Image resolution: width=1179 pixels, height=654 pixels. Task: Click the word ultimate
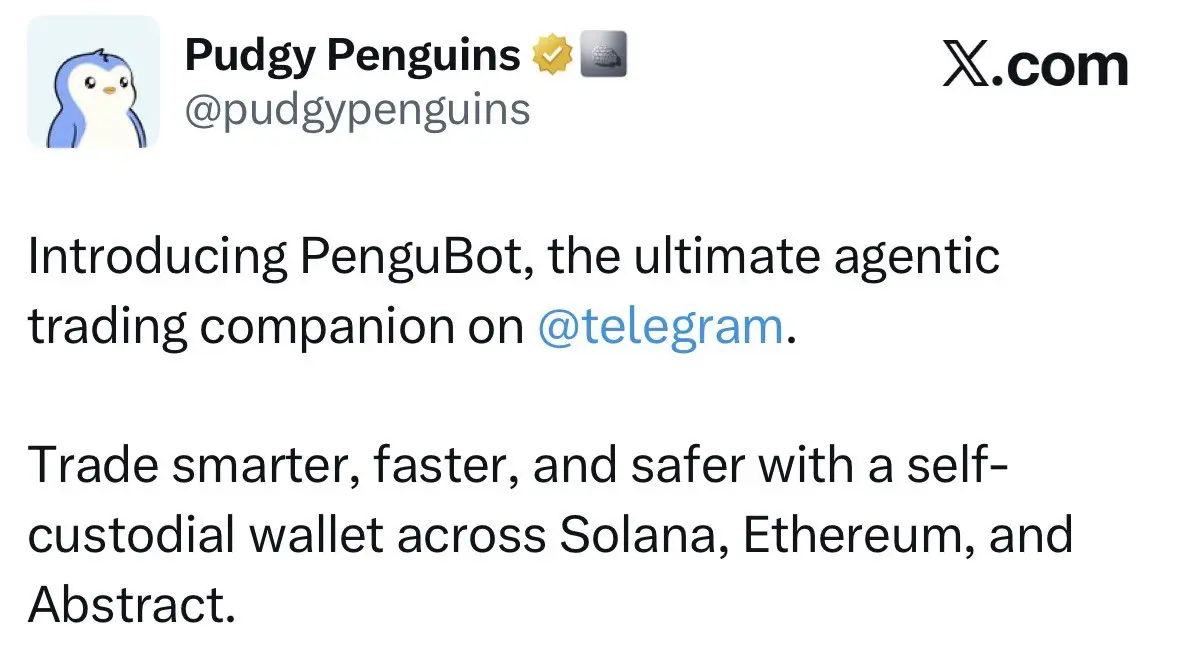coord(726,256)
